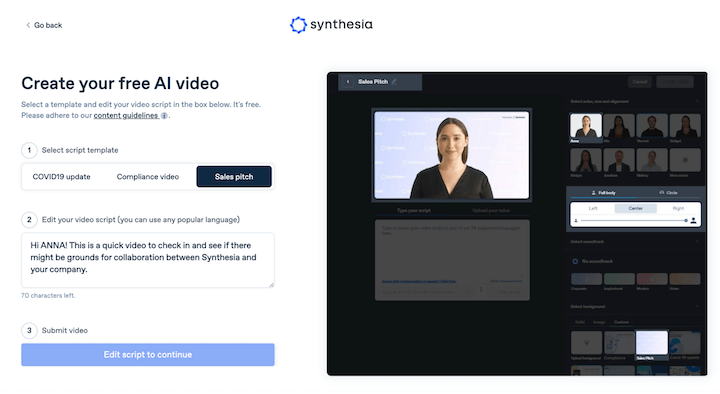Choose the Full body display option
This screenshot has width=720, height=394.
pyautogui.click(x=603, y=193)
